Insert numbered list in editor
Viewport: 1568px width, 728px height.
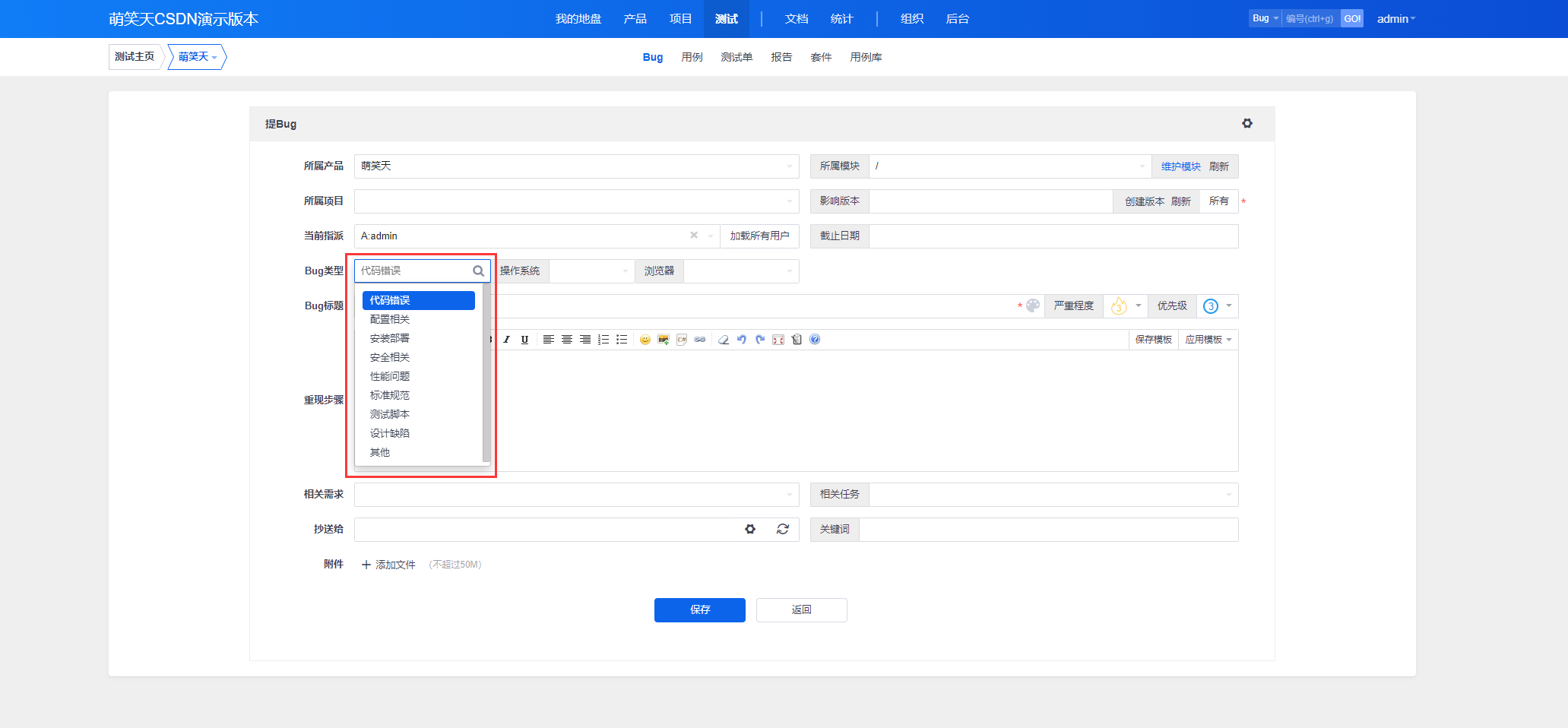point(603,340)
